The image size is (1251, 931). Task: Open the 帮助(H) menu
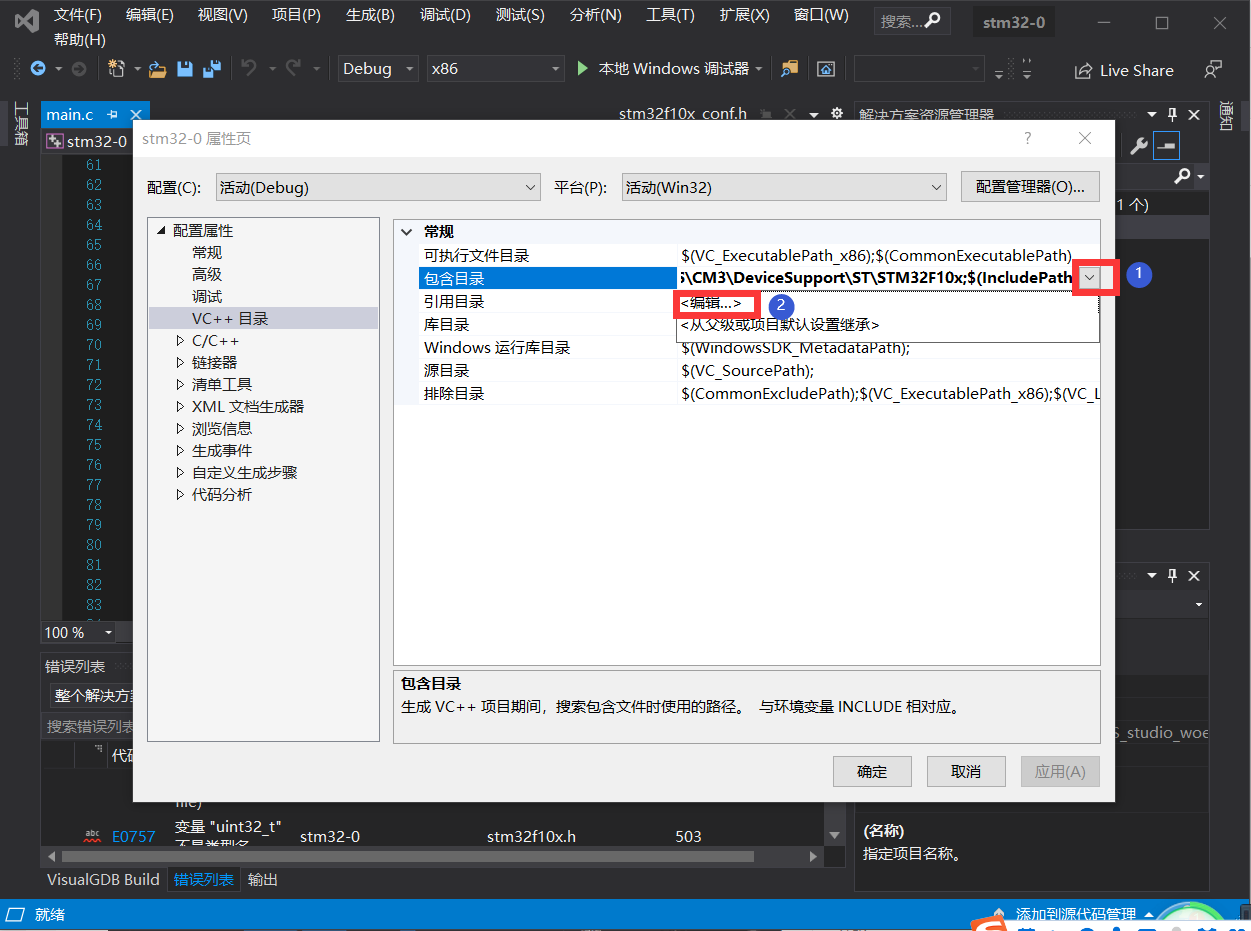click(x=79, y=40)
